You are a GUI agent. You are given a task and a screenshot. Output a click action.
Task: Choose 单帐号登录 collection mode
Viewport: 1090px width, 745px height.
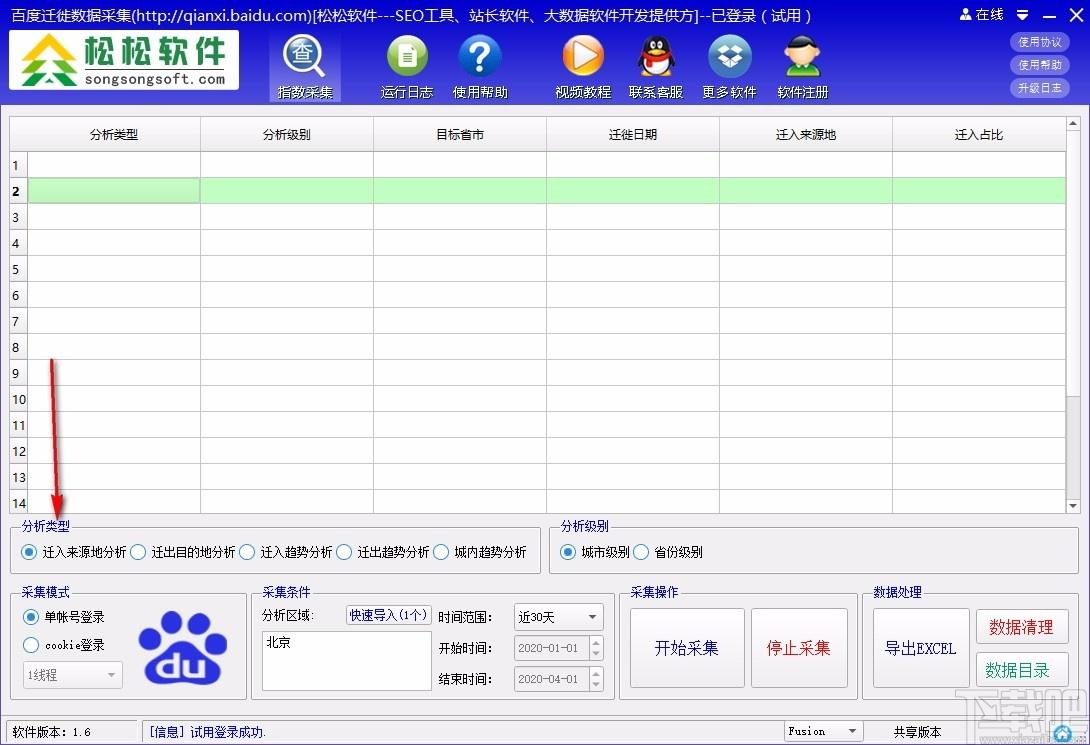click(64, 616)
